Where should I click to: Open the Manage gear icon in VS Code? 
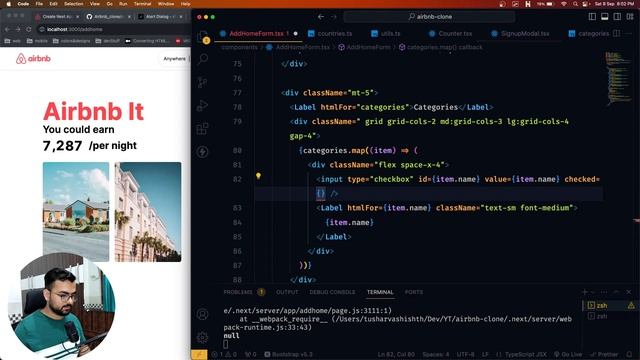click(x=202, y=337)
